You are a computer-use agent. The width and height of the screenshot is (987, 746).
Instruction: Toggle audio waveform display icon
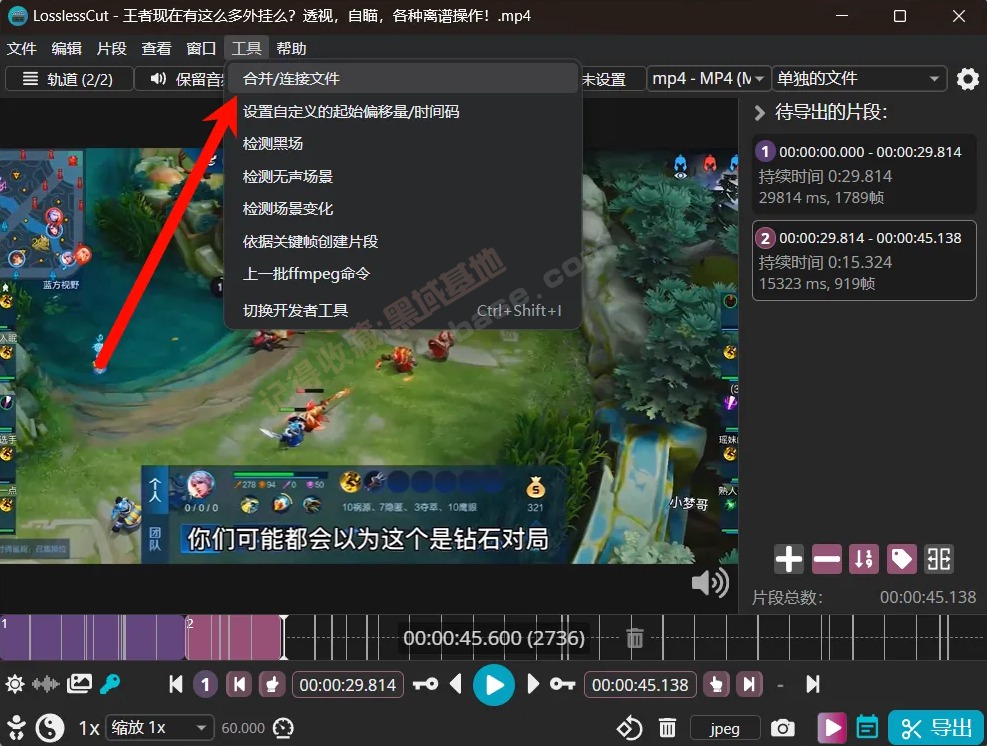[x=46, y=684]
